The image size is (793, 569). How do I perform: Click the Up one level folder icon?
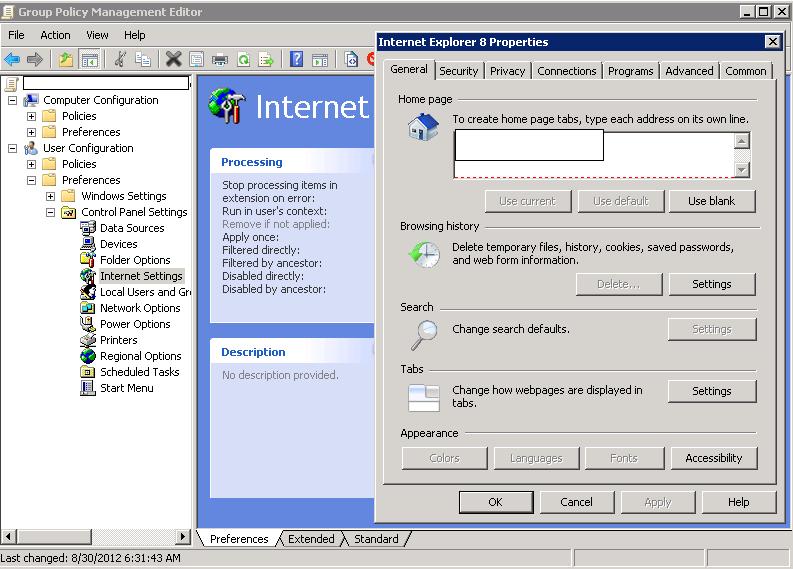(x=66, y=60)
